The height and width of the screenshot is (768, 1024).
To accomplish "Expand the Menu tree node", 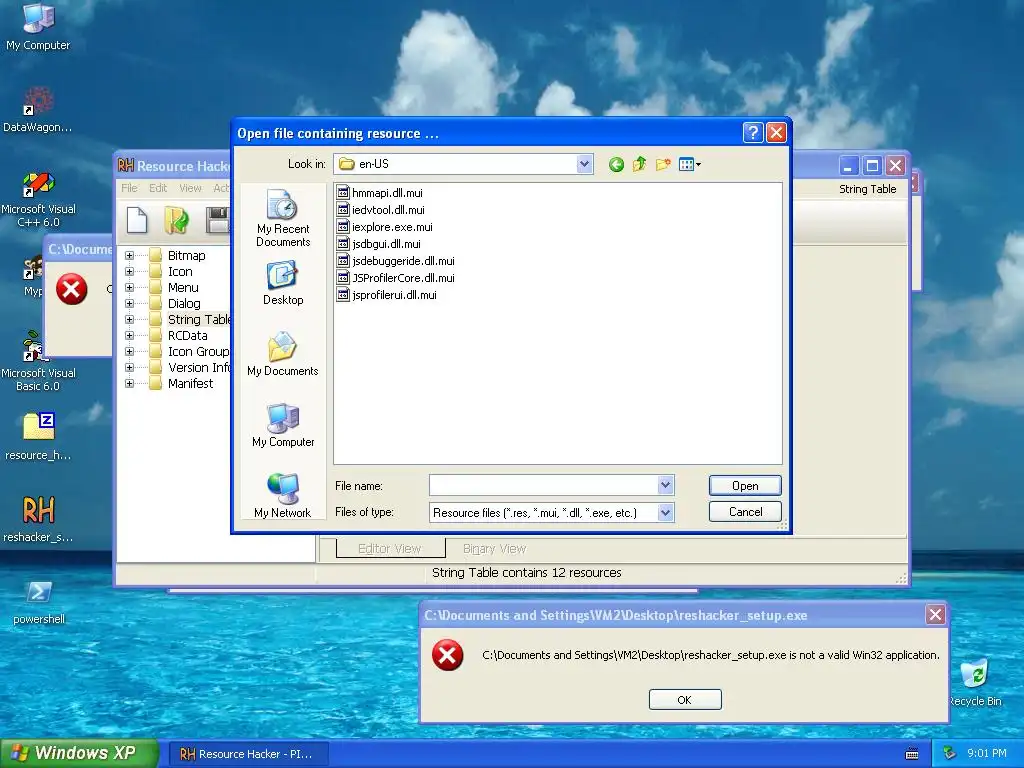I will click(129, 287).
